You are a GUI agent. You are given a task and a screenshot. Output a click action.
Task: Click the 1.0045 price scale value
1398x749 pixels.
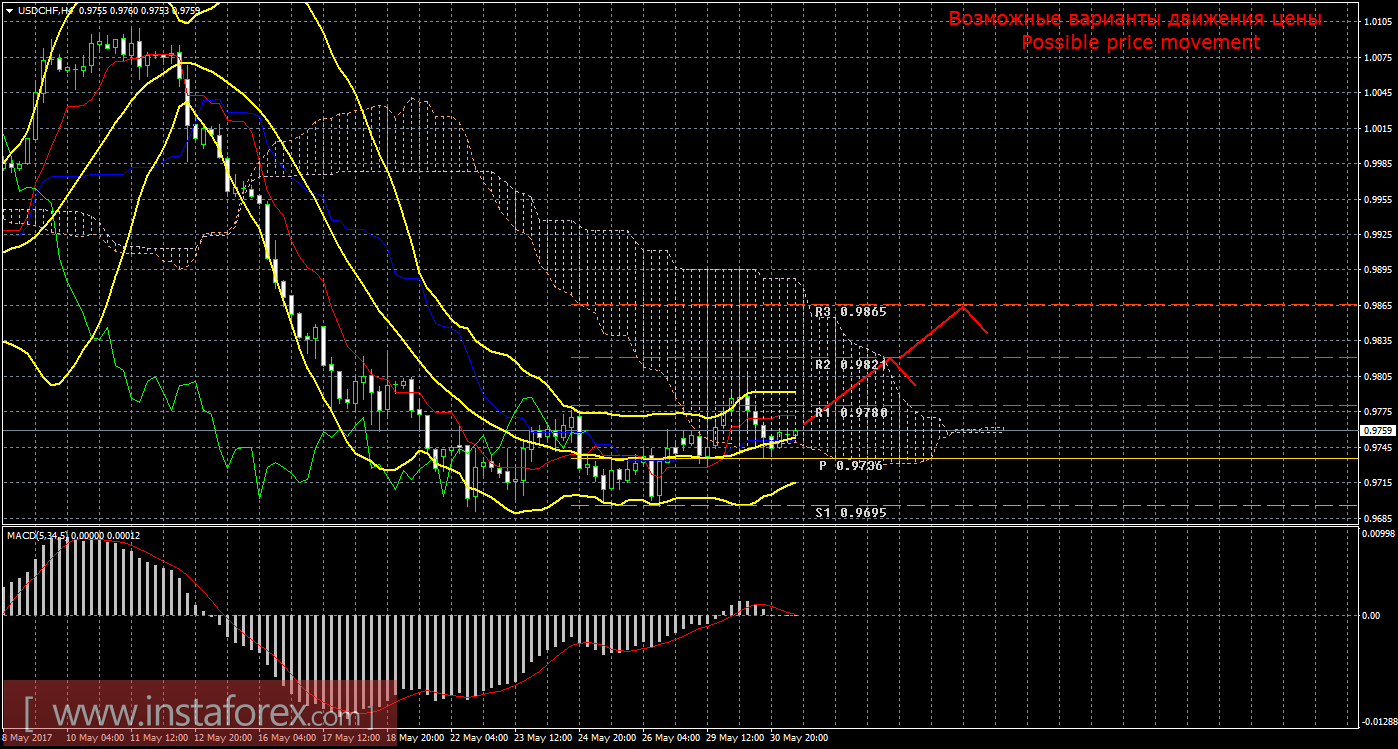[1377, 92]
